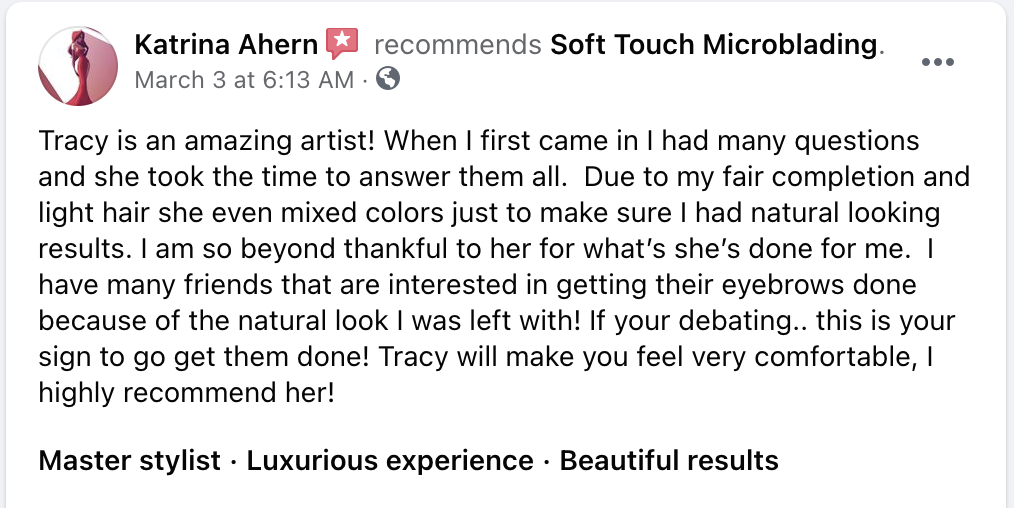1014x508 pixels.
Task: Click the "highly recommend her!" closing line
Action: click(x=185, y=393)
